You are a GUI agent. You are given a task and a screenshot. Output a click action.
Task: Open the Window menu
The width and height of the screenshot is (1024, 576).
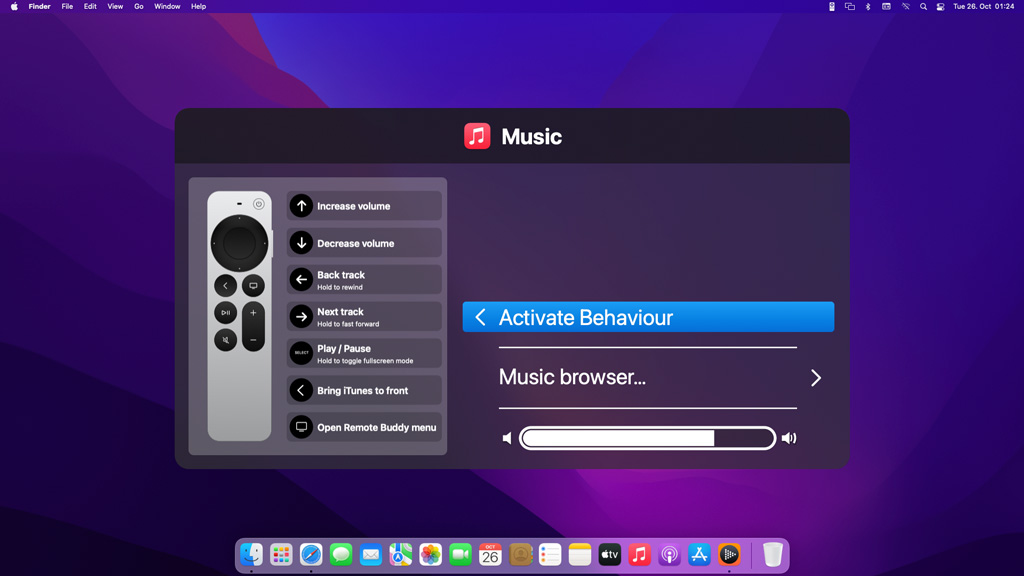pos(167,7)
